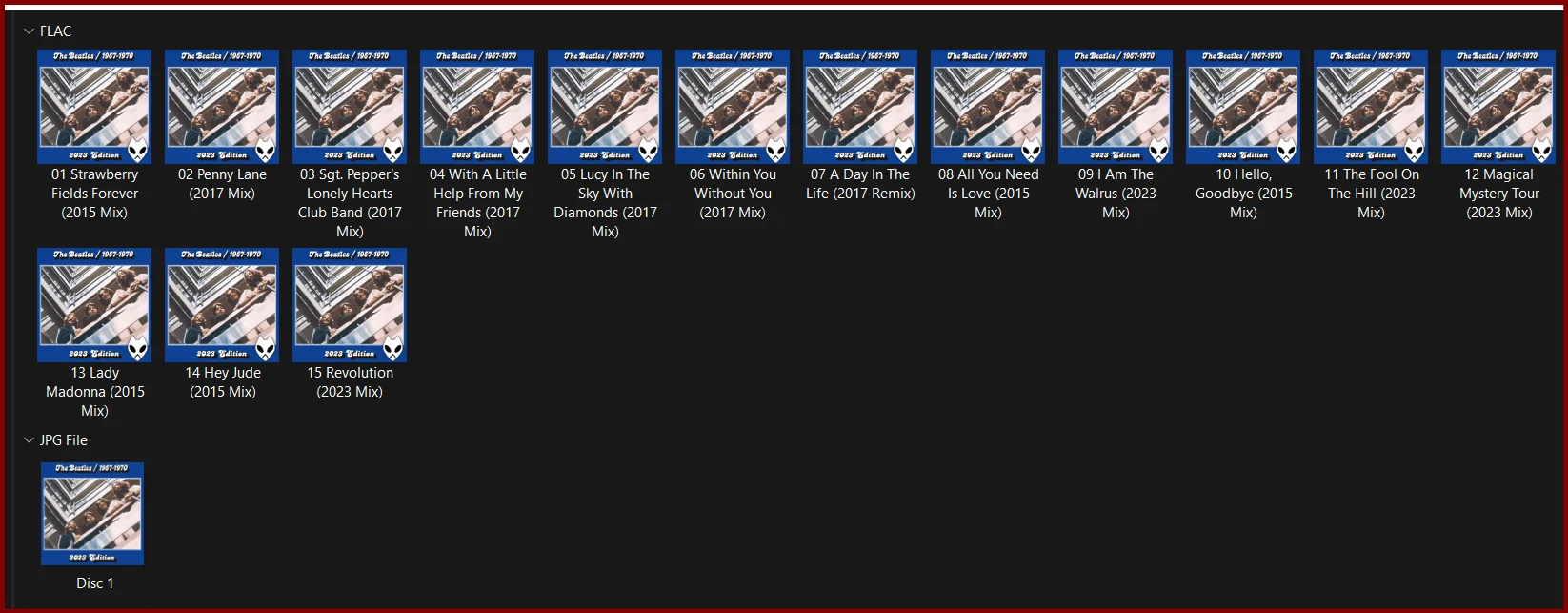Click the file name '08 All You Need Is Love (2015 Mix)'
The image size is (1568, 613).
tap(988, 194)
